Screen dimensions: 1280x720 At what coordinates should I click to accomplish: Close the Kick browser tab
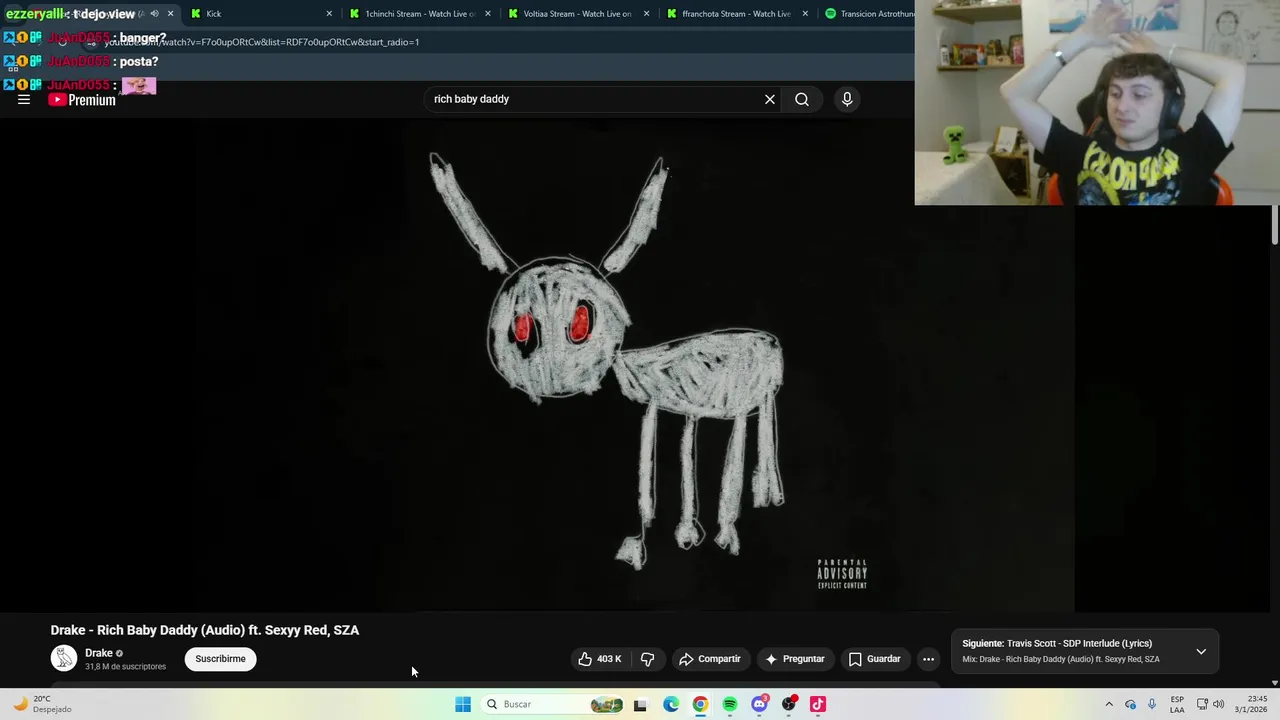(329, 14)
